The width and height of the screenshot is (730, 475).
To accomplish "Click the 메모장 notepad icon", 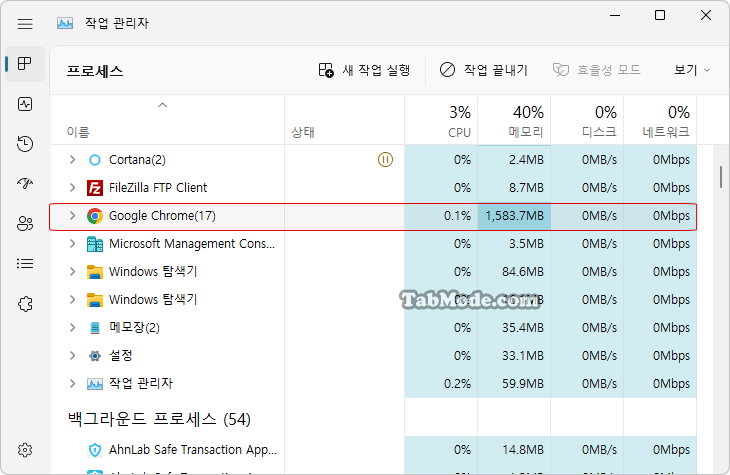I will tap(95, 328).
